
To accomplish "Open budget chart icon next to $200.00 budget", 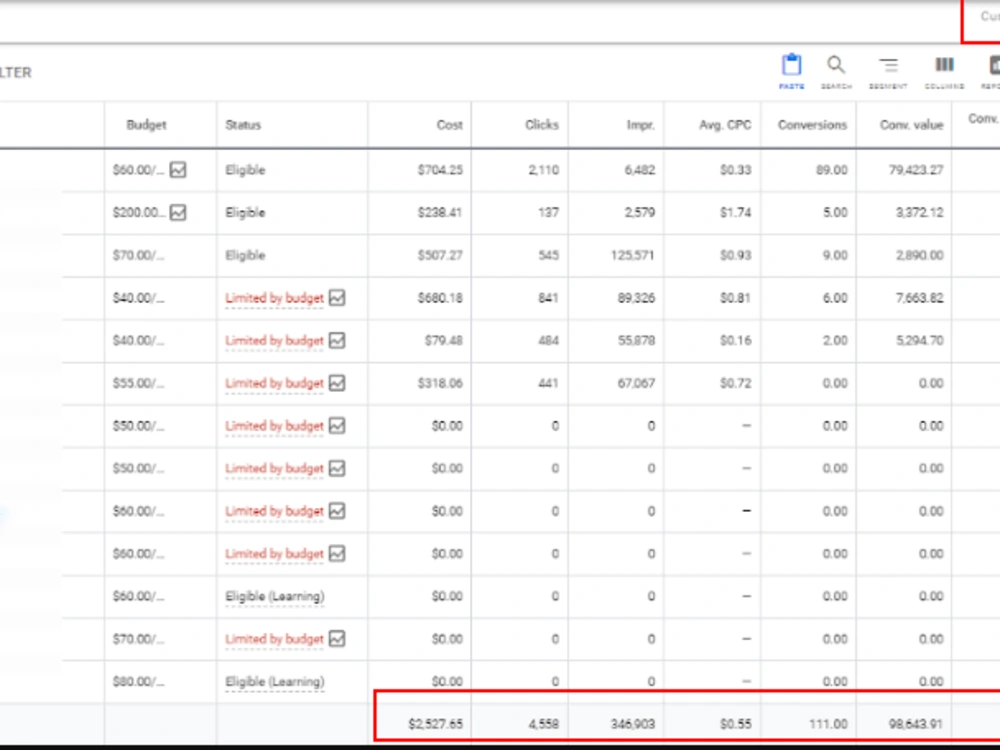I will pos(178,212).
